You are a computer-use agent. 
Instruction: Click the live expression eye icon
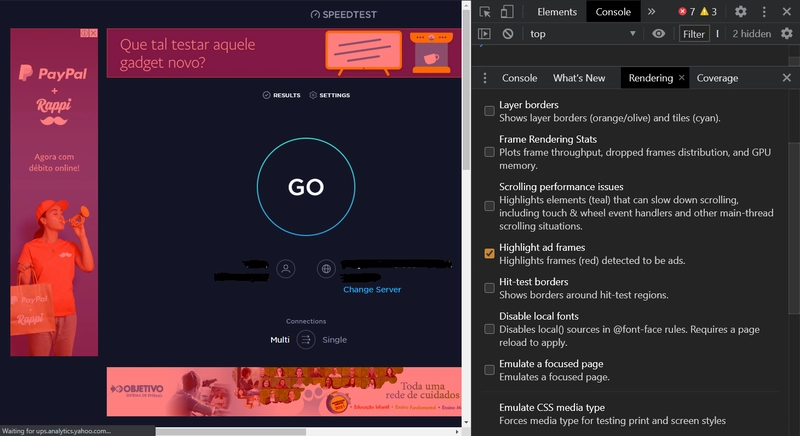658,34
